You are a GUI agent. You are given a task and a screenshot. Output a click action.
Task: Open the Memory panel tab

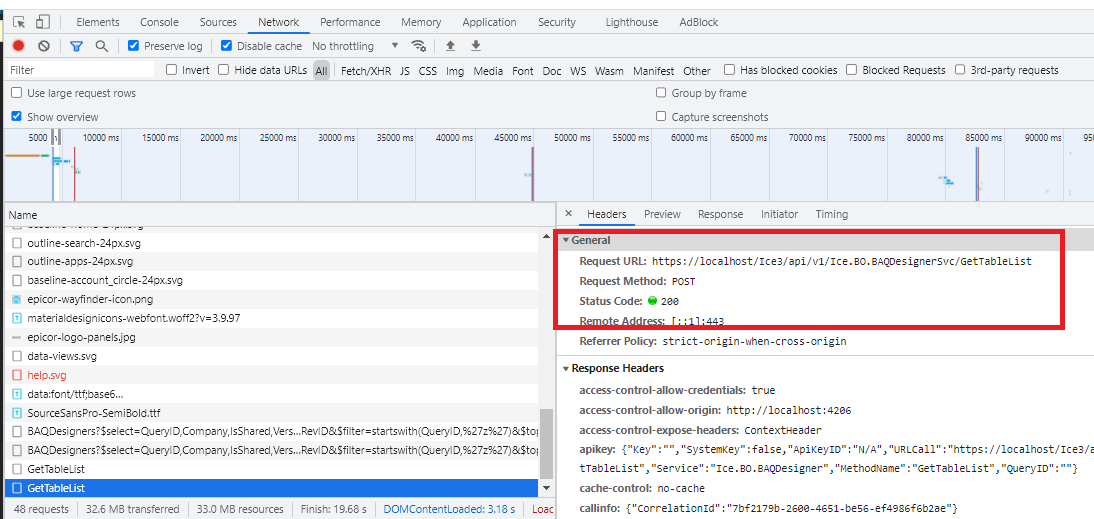[x=421, y=22]
